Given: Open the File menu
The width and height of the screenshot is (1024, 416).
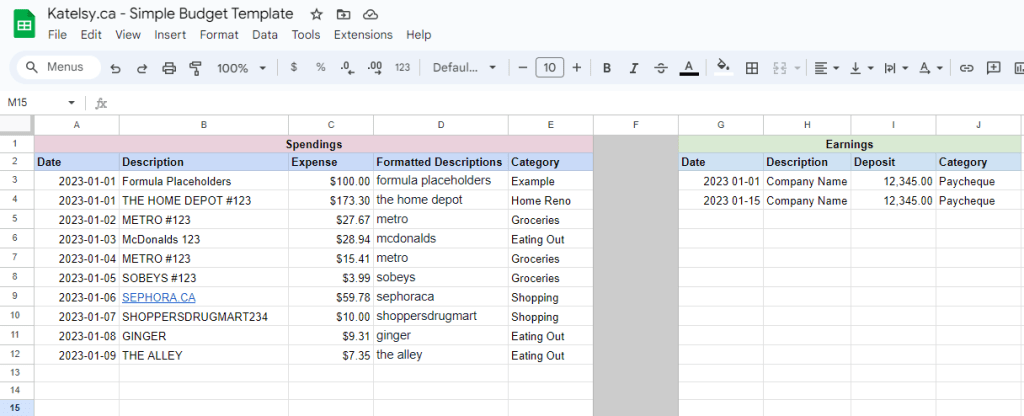Looking at the screenshot, I should click(x=57, y=35).
